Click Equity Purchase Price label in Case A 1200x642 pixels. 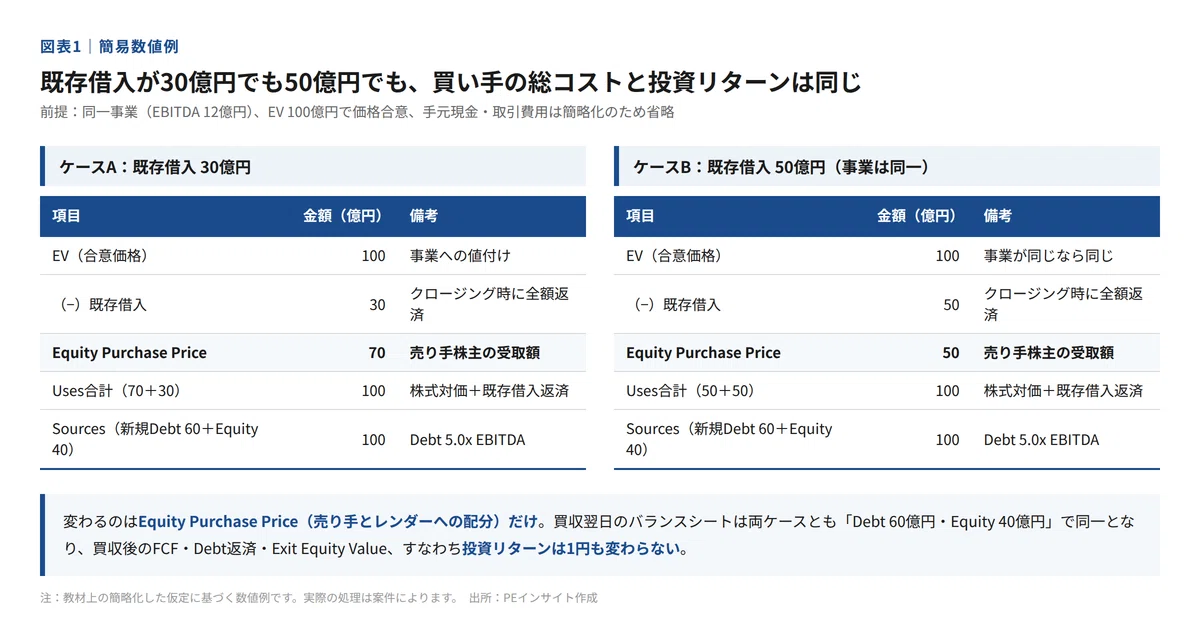(x=129, y=353)
